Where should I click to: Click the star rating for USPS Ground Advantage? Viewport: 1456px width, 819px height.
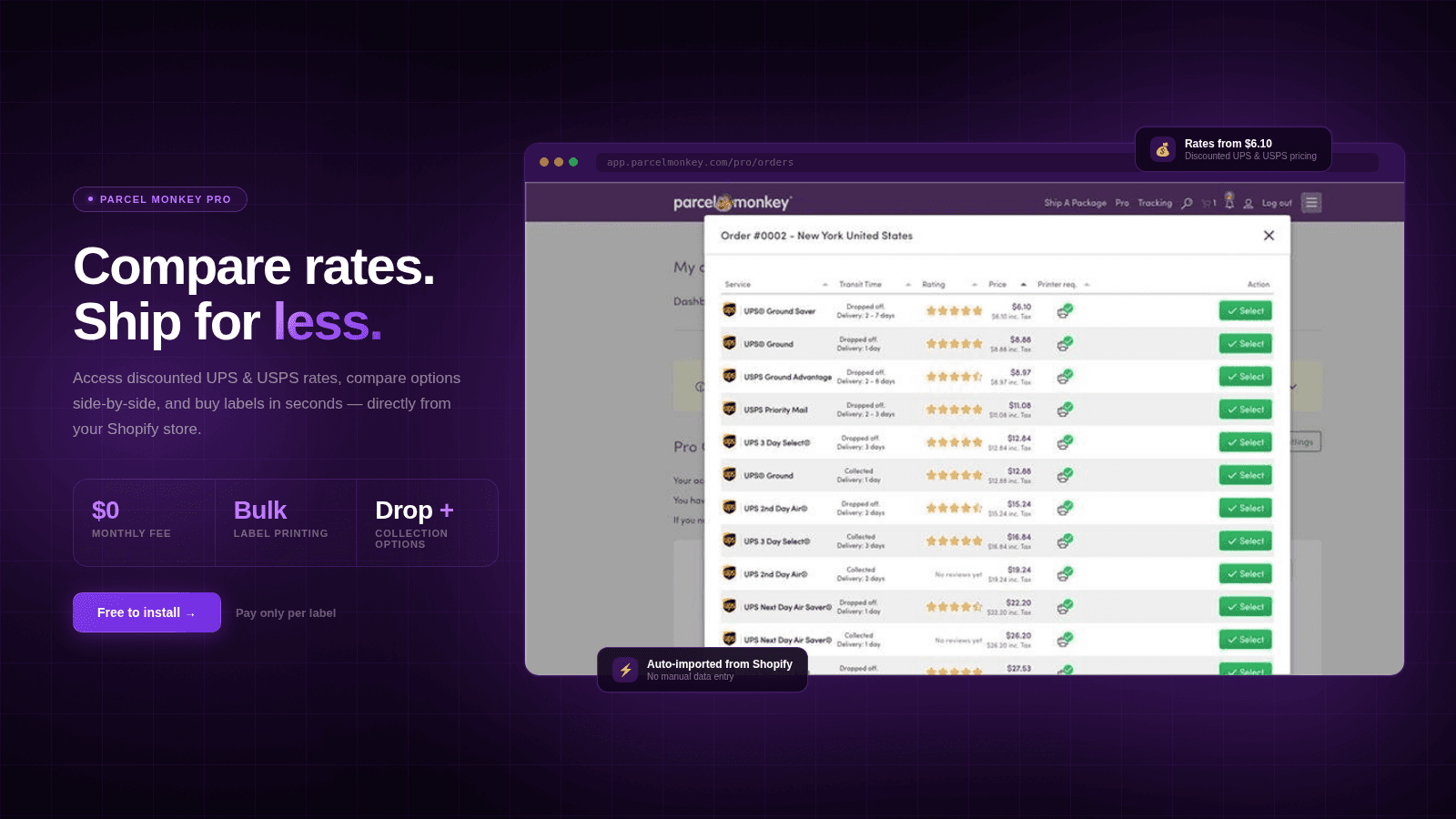point(954,377)
